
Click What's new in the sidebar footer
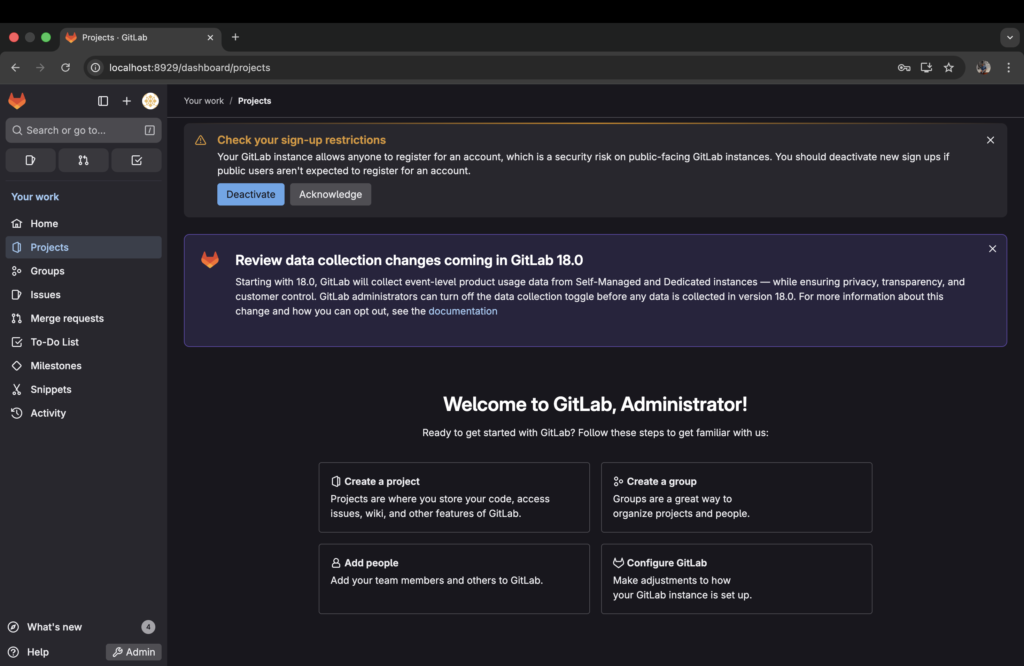[x=56, y=626]
